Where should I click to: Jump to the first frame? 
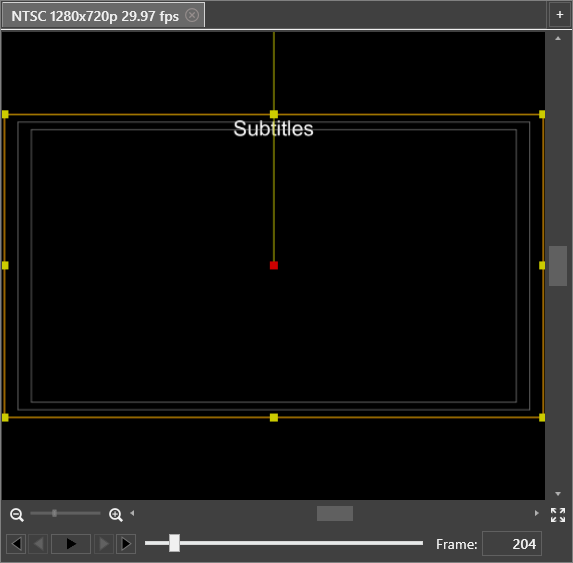coord(16,544)
